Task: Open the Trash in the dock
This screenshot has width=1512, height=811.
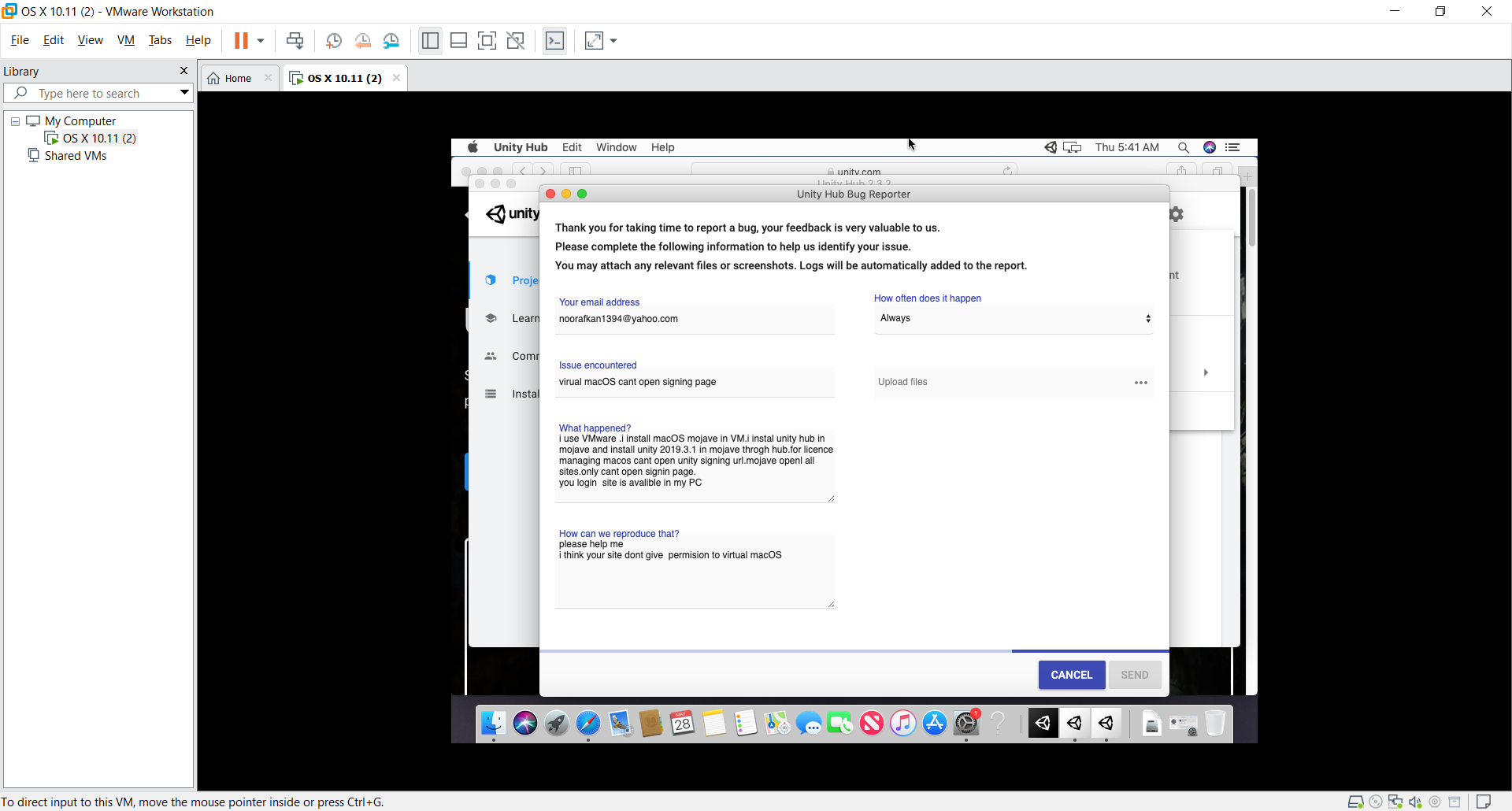Action: pyautogui.click(x=1215, y=723)
